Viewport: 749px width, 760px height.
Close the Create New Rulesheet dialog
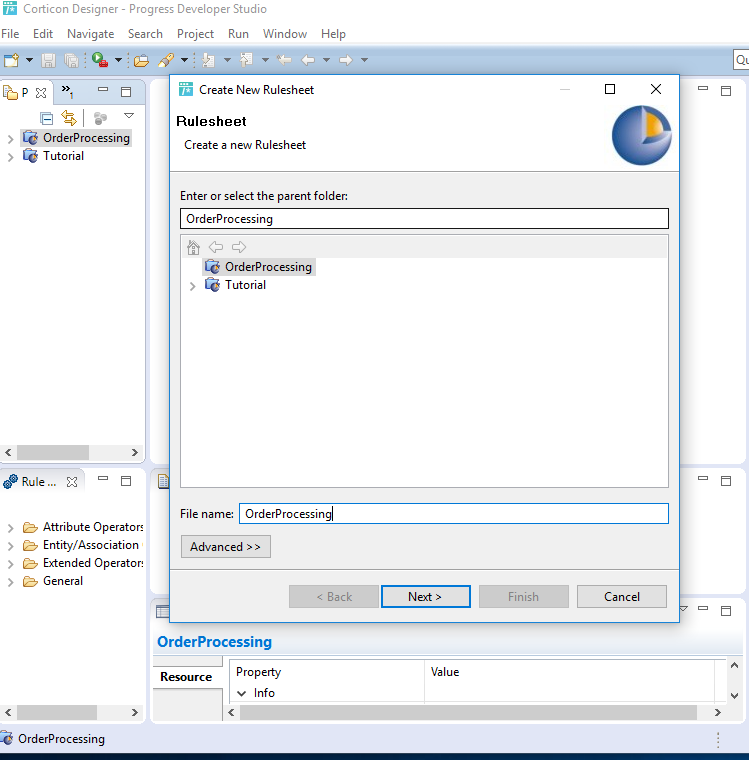[x=656, y=89]
